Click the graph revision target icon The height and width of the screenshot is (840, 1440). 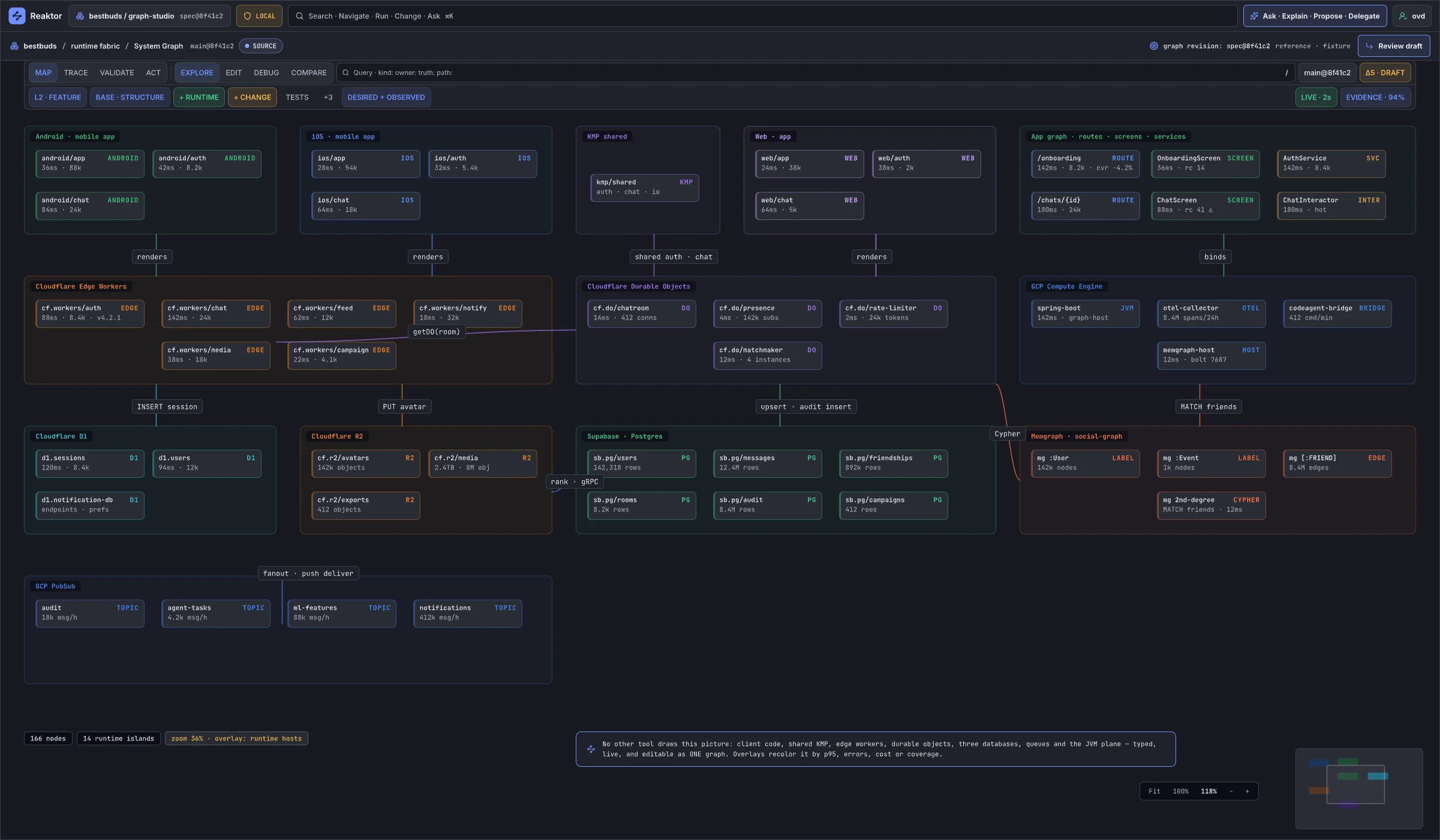tap(1153, 46)
